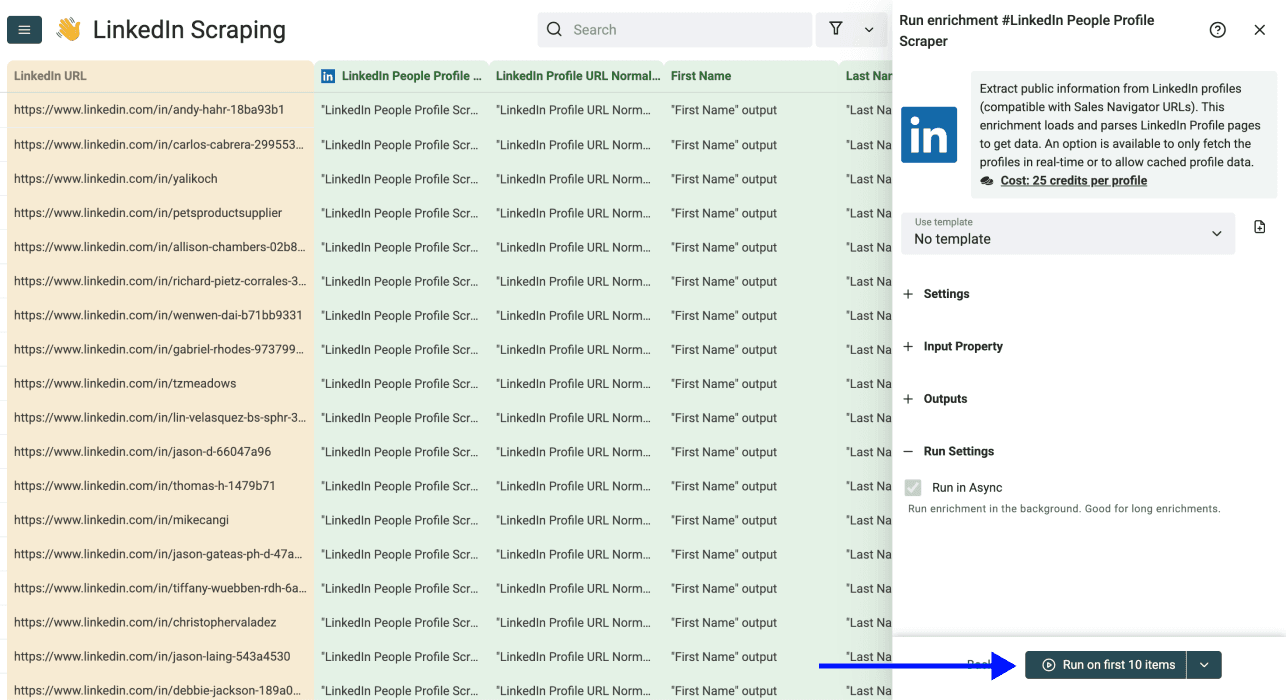The image size is (1286, 700).
Task: Click the play icon inside the run button
Action: click(x=1051, y=664)
